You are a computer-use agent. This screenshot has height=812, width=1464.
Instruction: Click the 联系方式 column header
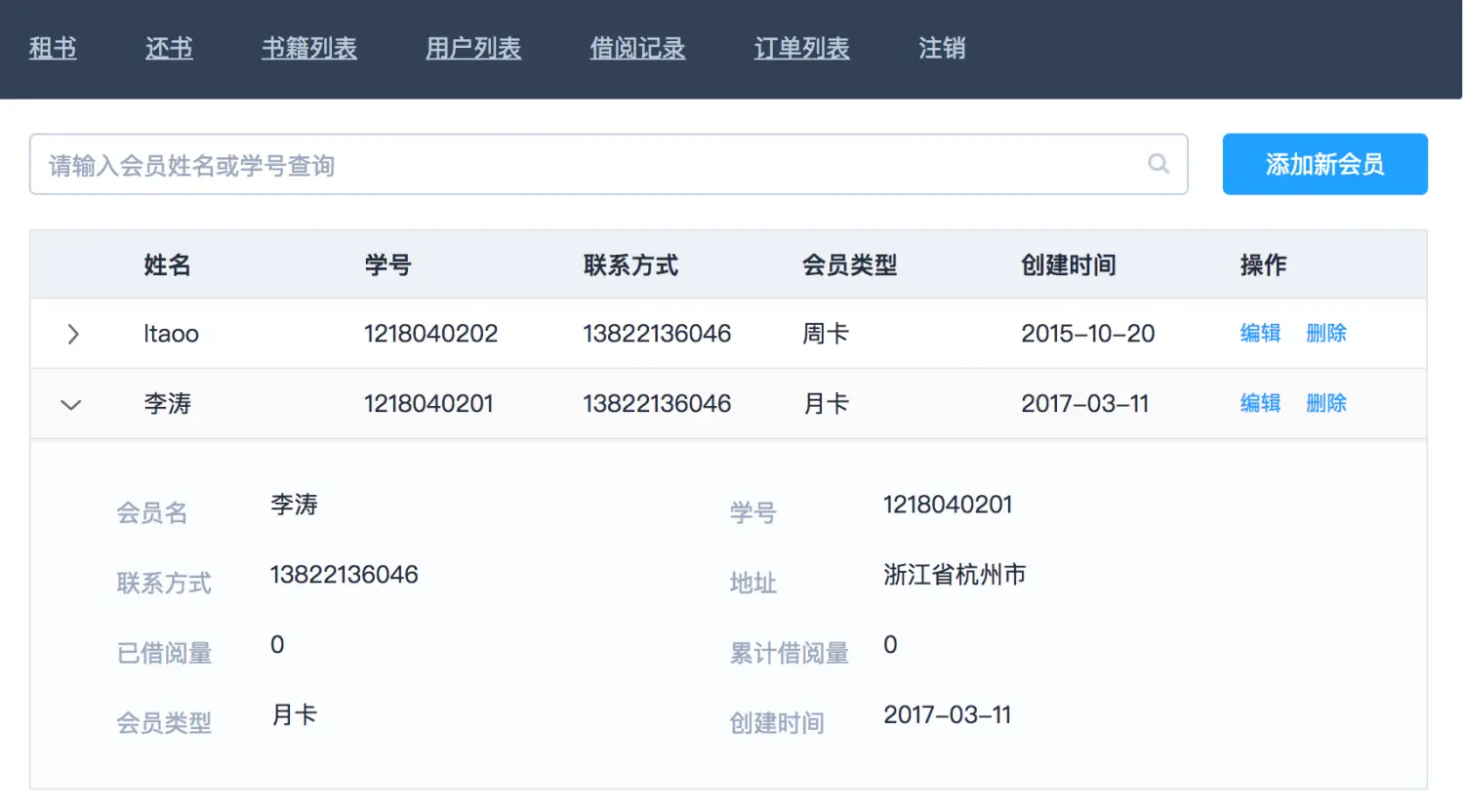630,264
